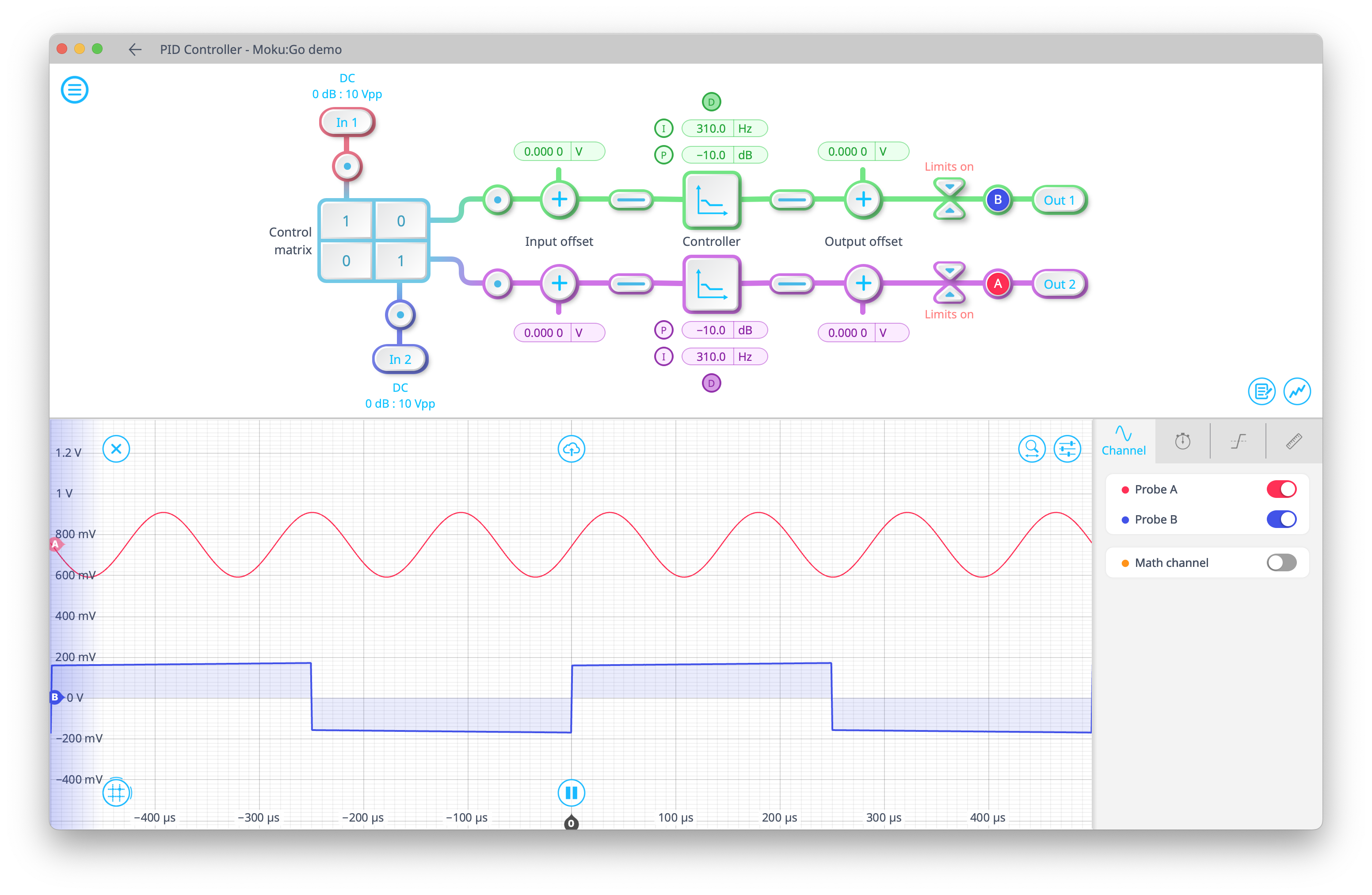Switch to the Timebase stopwatch tab
This screenshot has width=1372, height=895.
pyautogui.click(x=1182, y=442)
